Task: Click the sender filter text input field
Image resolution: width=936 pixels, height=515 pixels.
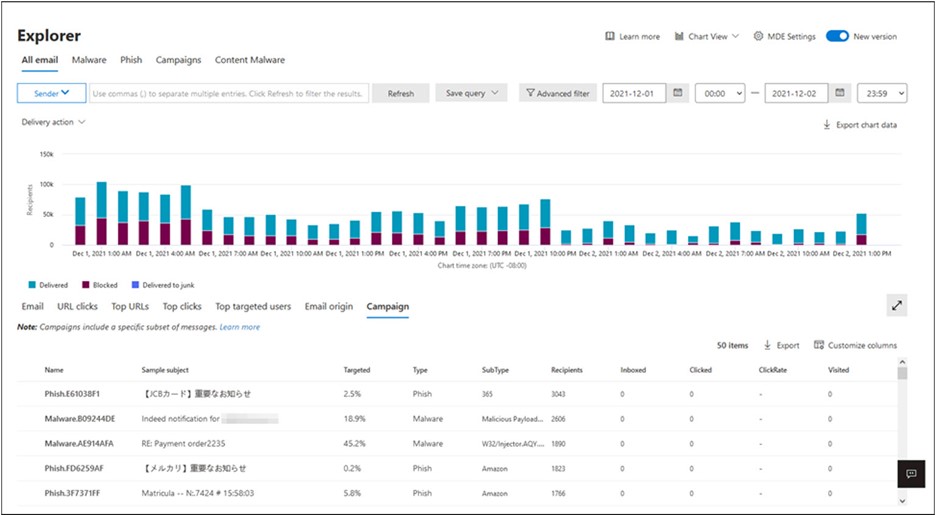Action: (x=229, y=93)
